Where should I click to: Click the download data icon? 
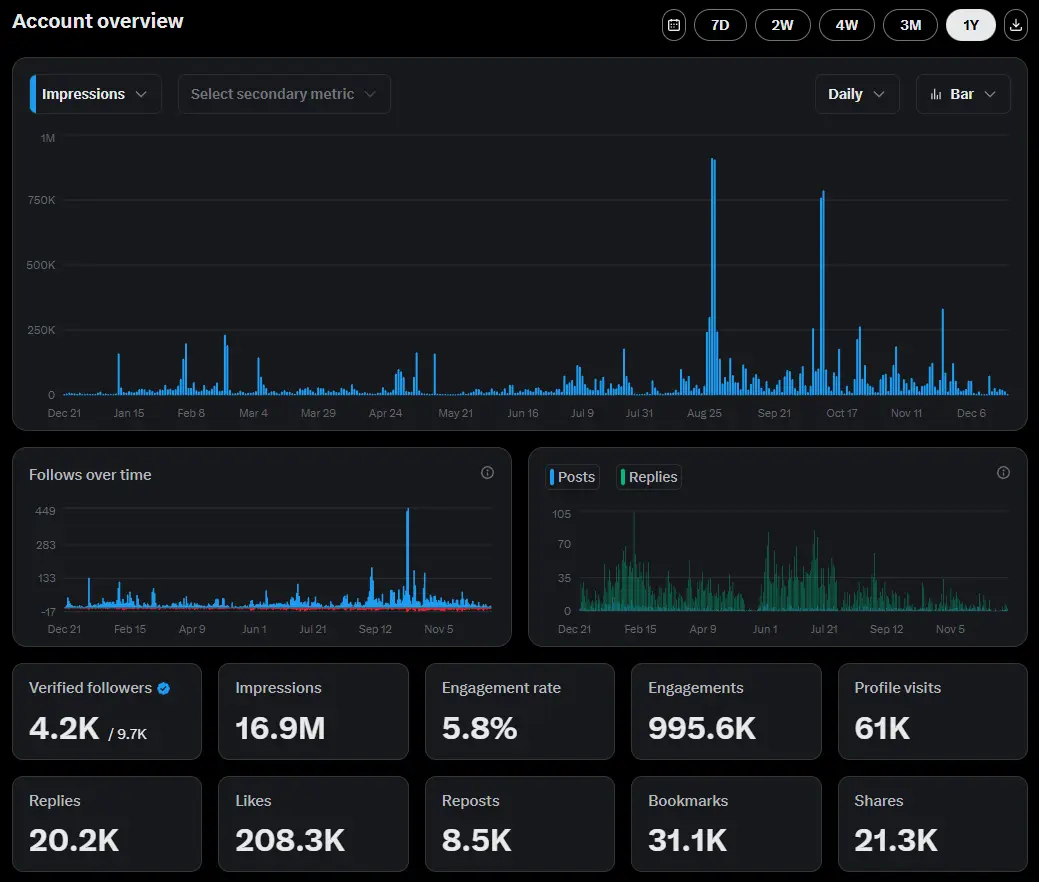[x=1016, y=25]
